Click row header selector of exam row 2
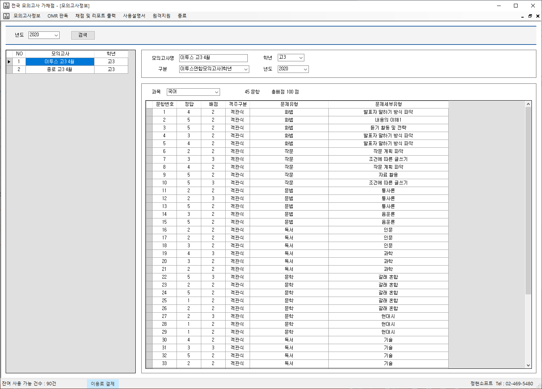542x389 pixels. [9, 70]
